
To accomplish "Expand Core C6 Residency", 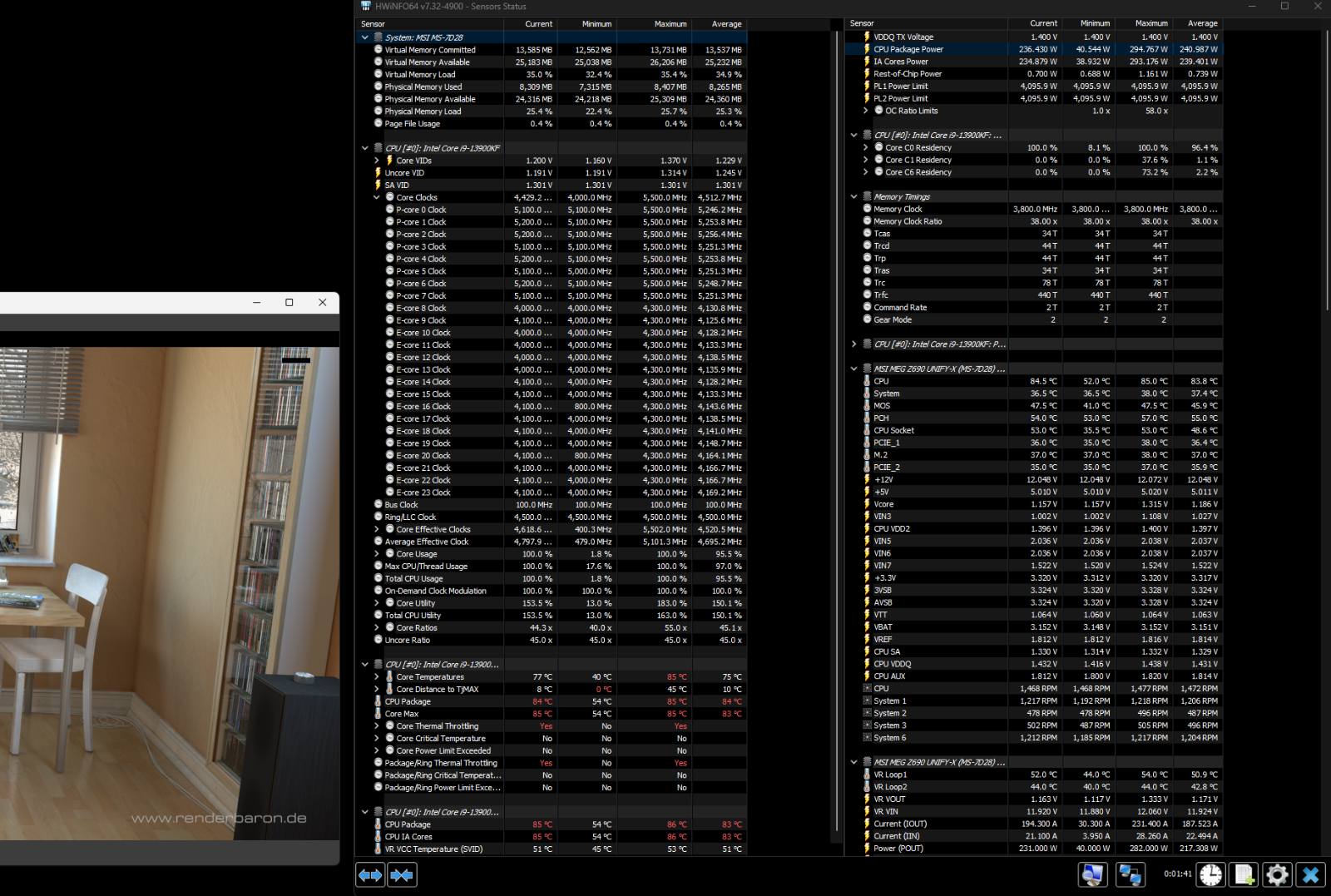I will click(866, 172).
